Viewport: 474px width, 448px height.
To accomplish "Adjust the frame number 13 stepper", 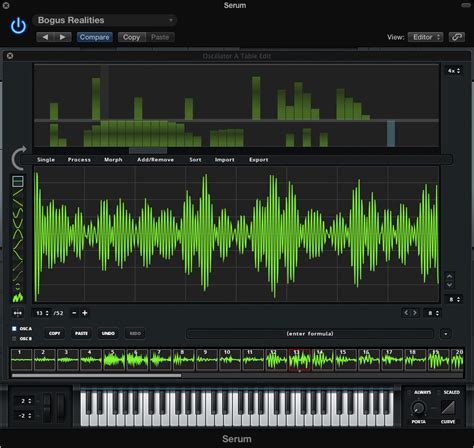I will click(42, 313).
